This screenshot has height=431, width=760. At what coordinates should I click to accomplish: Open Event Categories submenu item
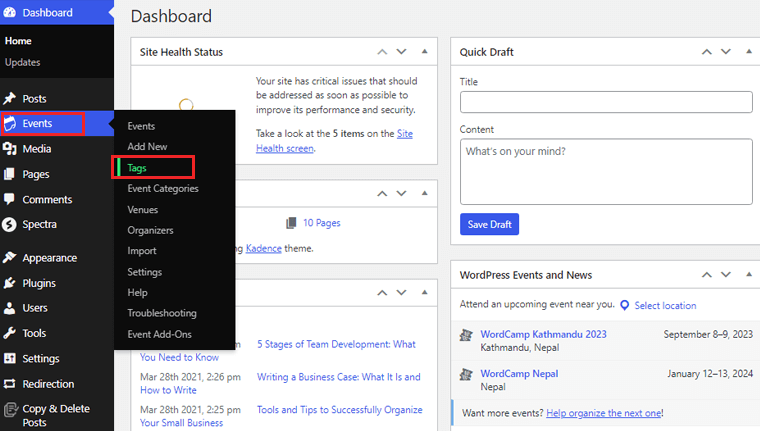(x=163, y=189)
